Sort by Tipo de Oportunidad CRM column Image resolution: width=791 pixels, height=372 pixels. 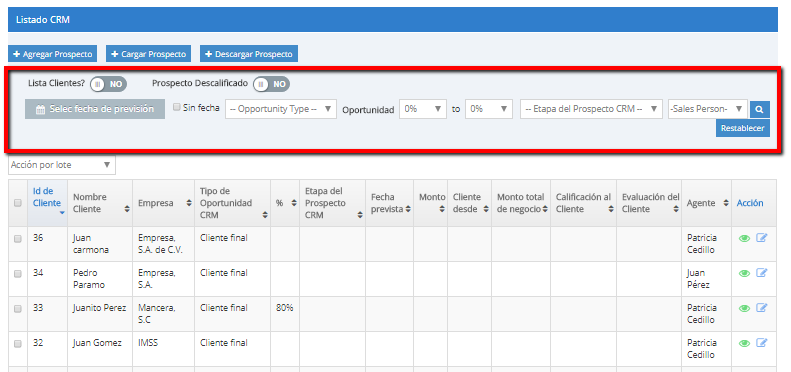click(x=265, y=215)
